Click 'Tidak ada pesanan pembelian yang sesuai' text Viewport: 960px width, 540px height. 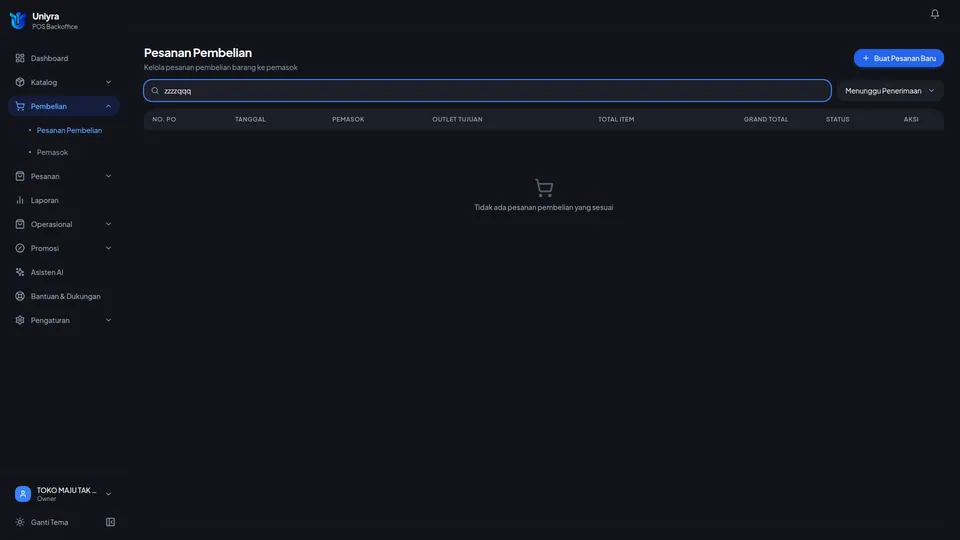point(544,208)
